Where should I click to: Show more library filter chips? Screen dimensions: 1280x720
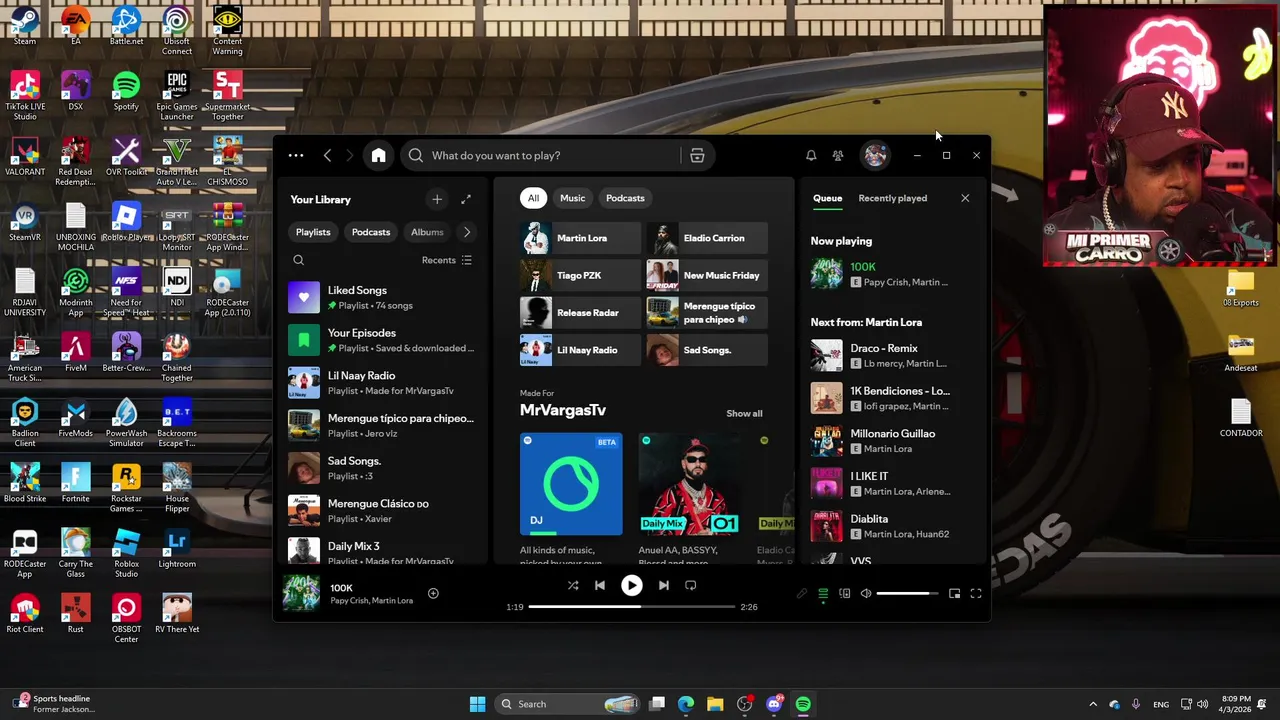pyautogui.click(x=466, y=232)
